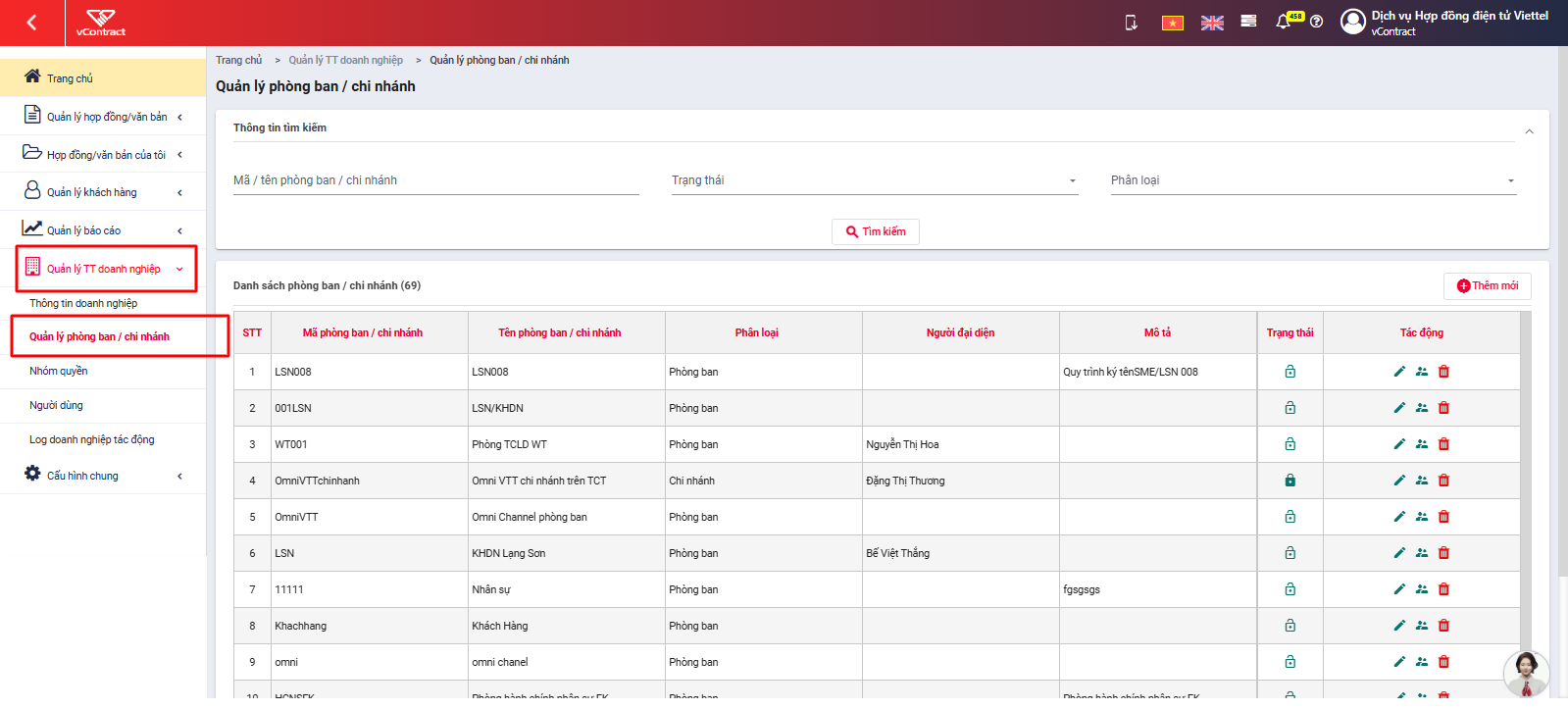Image resolution: width=1568 pixels, height=710 pixels.
Task: Click the back arrow in header
Action: pos(32,23)
